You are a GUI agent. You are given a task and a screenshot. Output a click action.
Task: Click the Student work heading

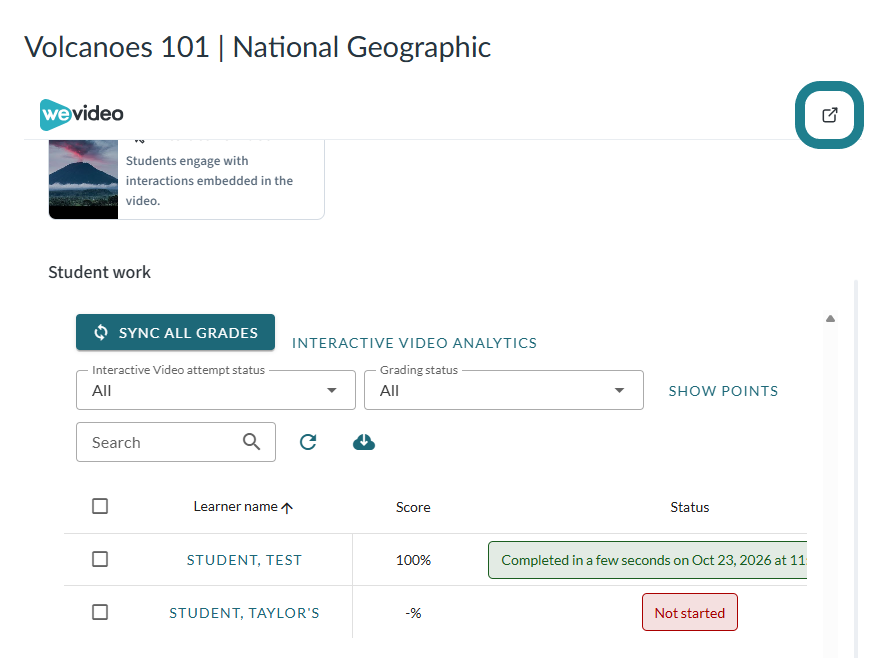click(99, 272)
